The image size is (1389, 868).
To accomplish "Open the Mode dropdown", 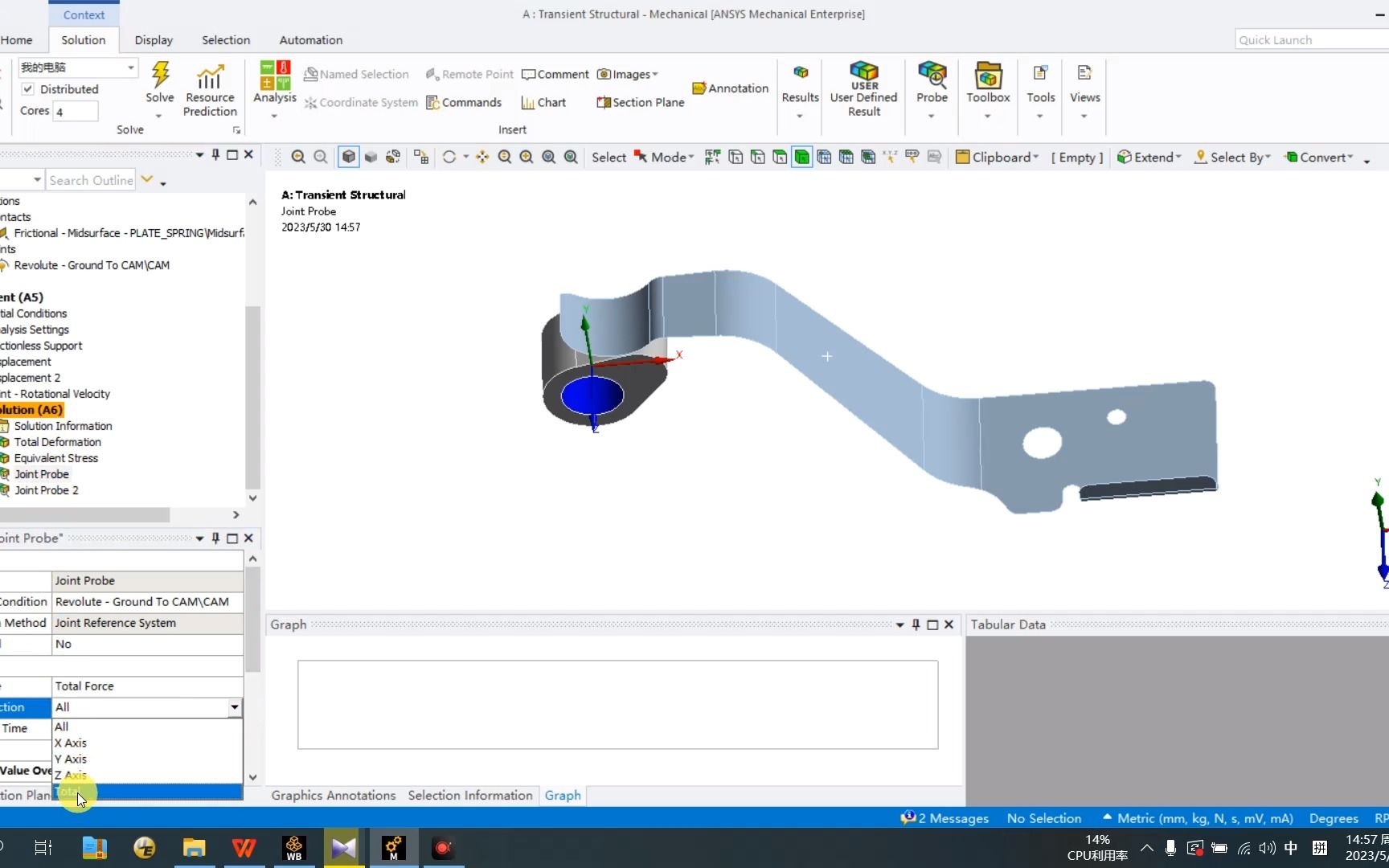I will pos(672,157).
